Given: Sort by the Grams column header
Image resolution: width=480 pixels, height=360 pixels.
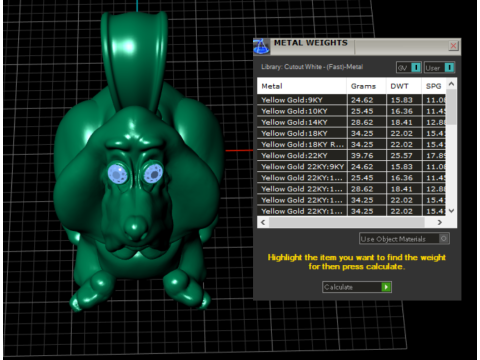Looking at the screenshot, I should click(366, 86).
